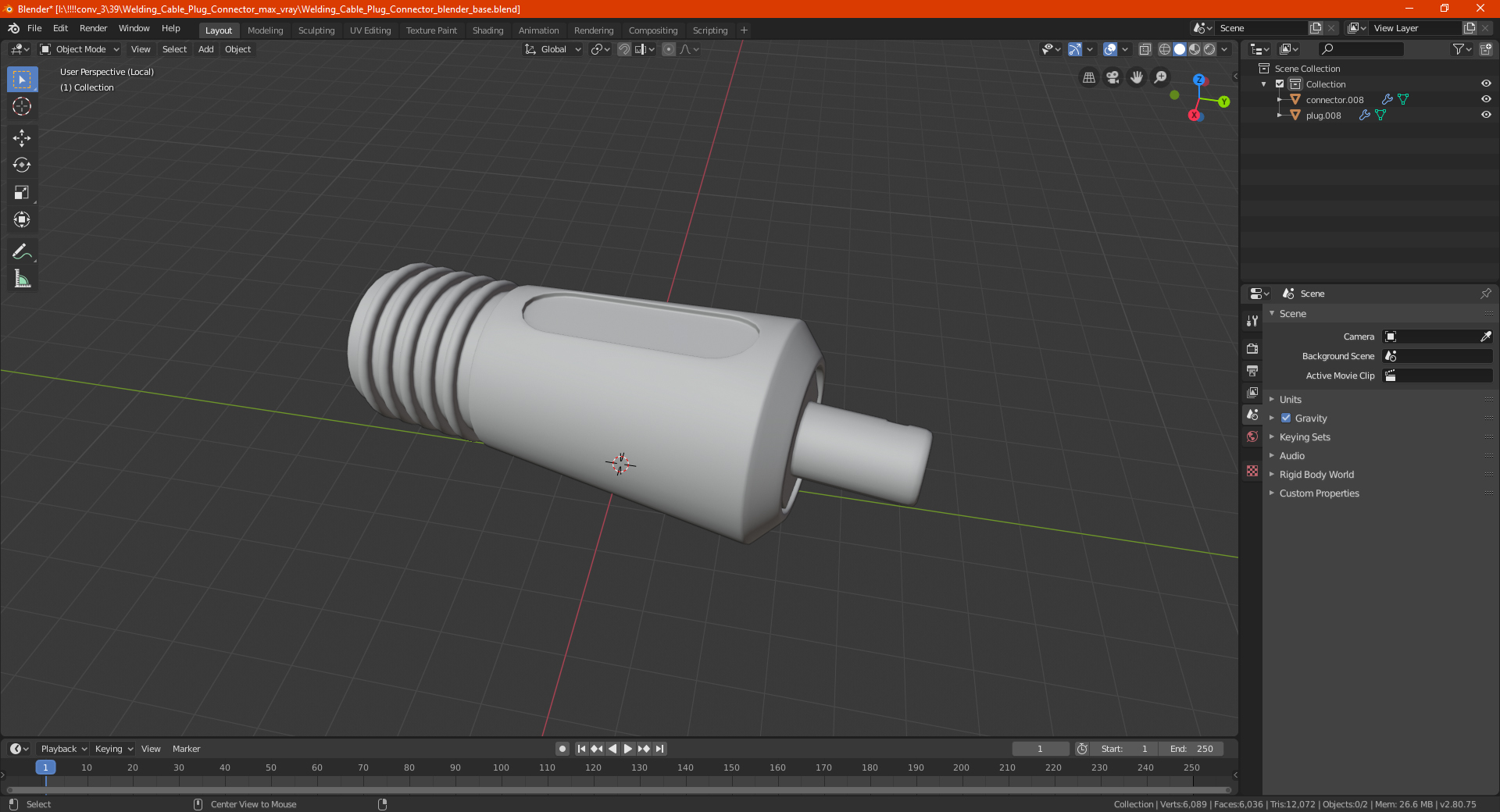Switch to the Modeling workspace tab
The image size is (1500, 812).
tap(265, 30)
